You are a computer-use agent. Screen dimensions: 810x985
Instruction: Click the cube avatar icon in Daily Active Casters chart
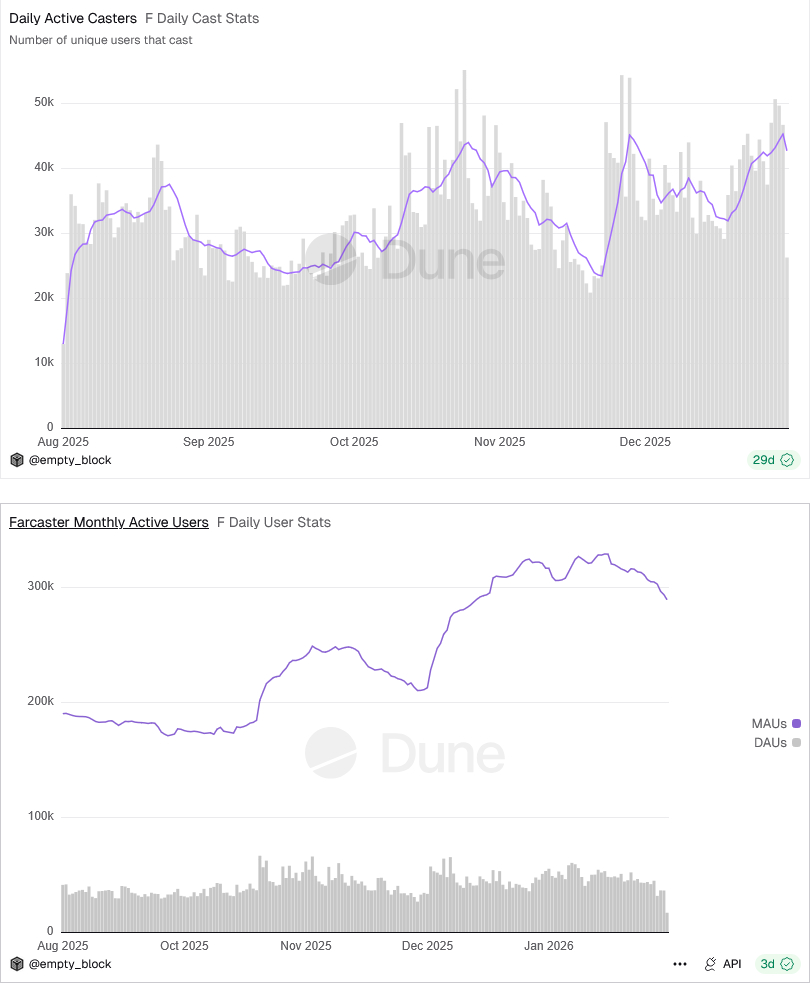coord(16,460)
